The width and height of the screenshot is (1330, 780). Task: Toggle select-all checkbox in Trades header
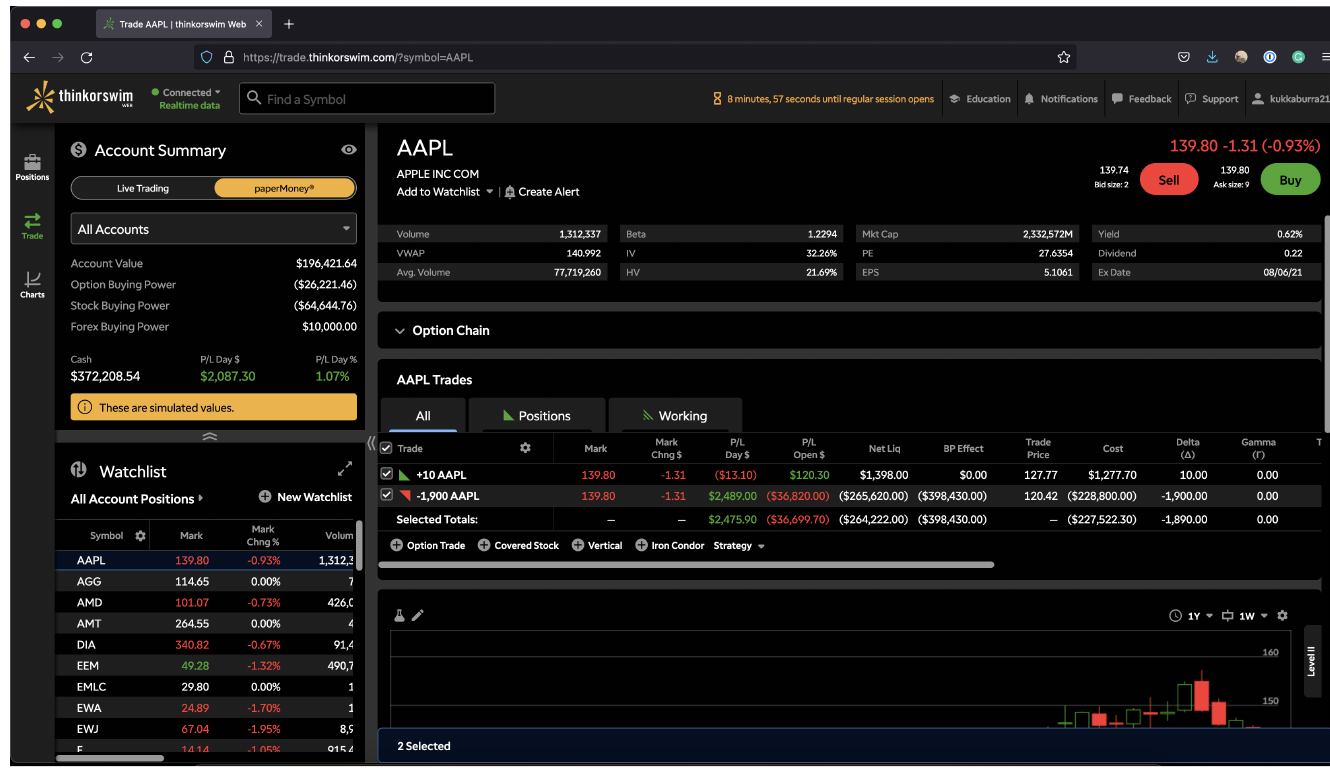[x=386, y=448]
